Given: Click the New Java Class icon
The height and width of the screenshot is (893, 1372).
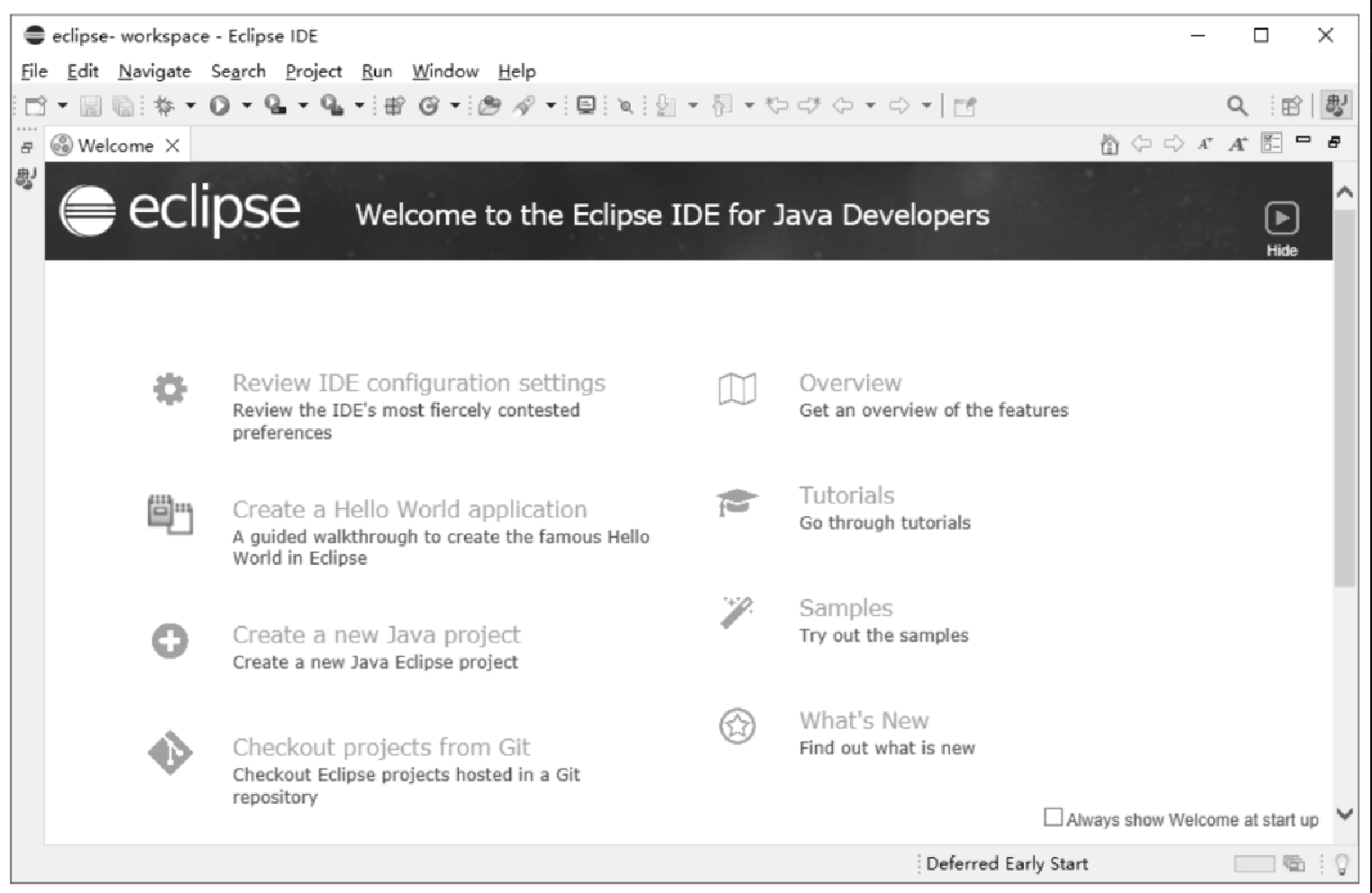Looking at the screenshot, I should click(x=429, y=106).
